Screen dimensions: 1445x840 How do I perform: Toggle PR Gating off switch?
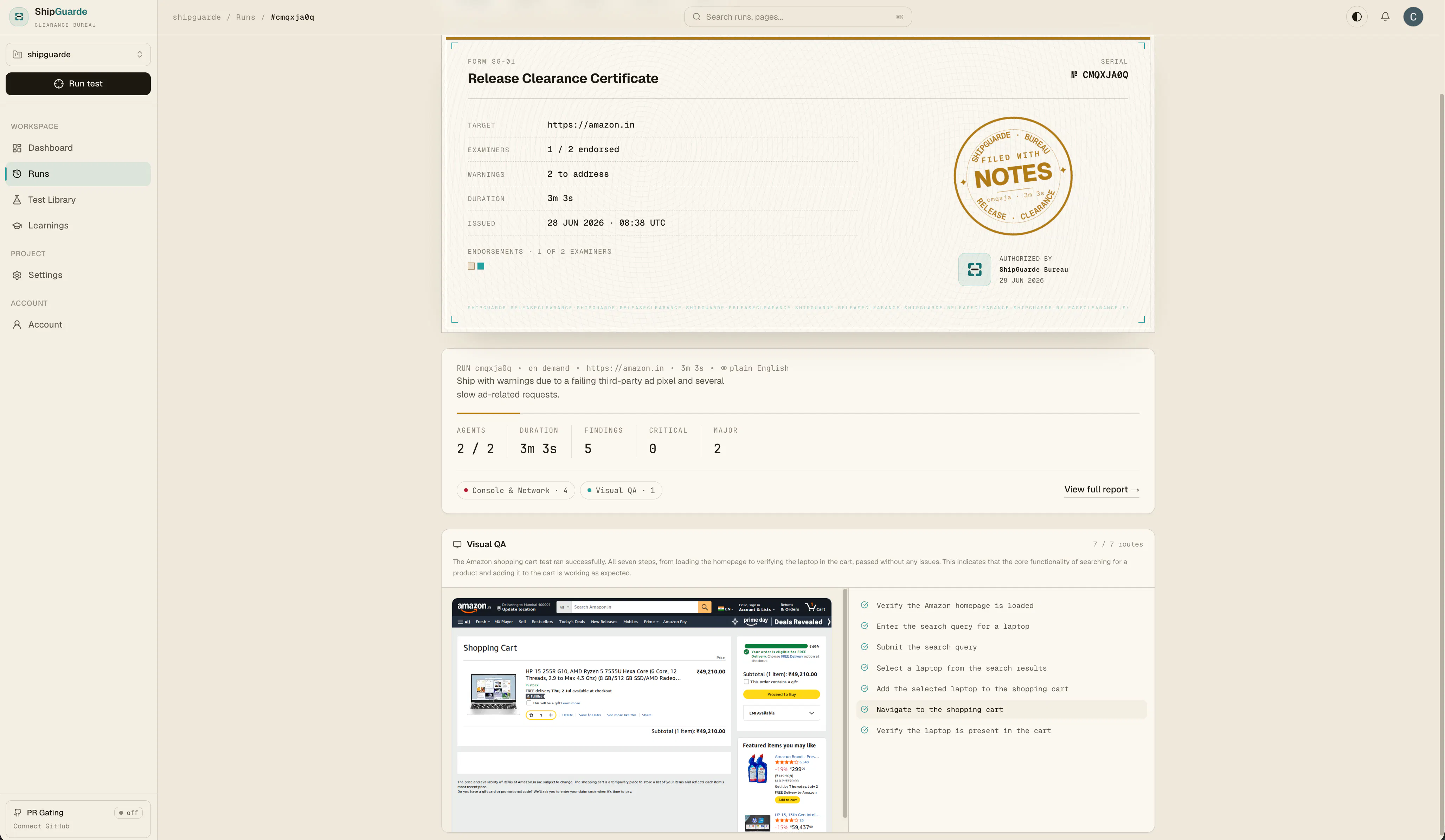point(128,813)
